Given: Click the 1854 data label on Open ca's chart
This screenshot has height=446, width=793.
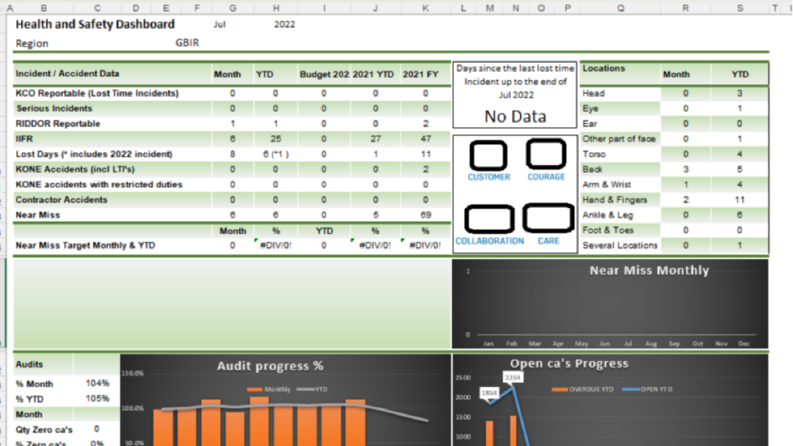Looking at the screenshot, I should (x=489, y=393).
